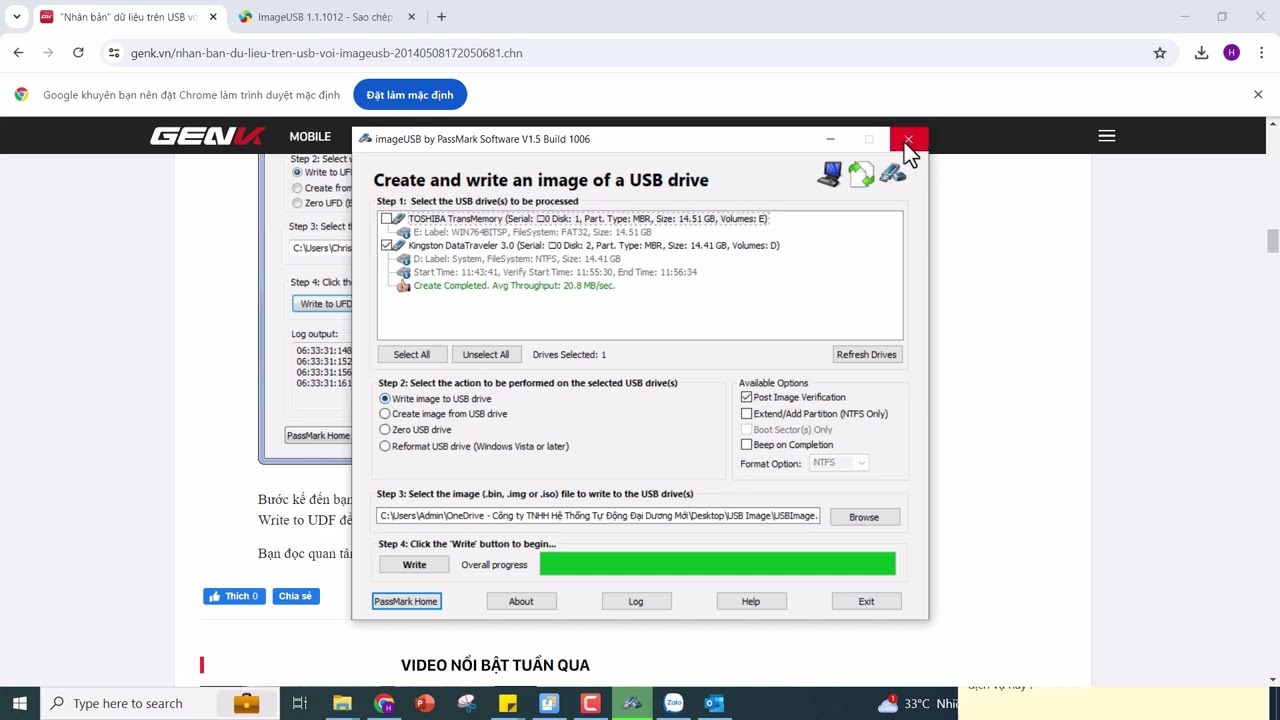
Task: Click the Facebook Chia sẻ button
Action: click(x=295, y=596)
